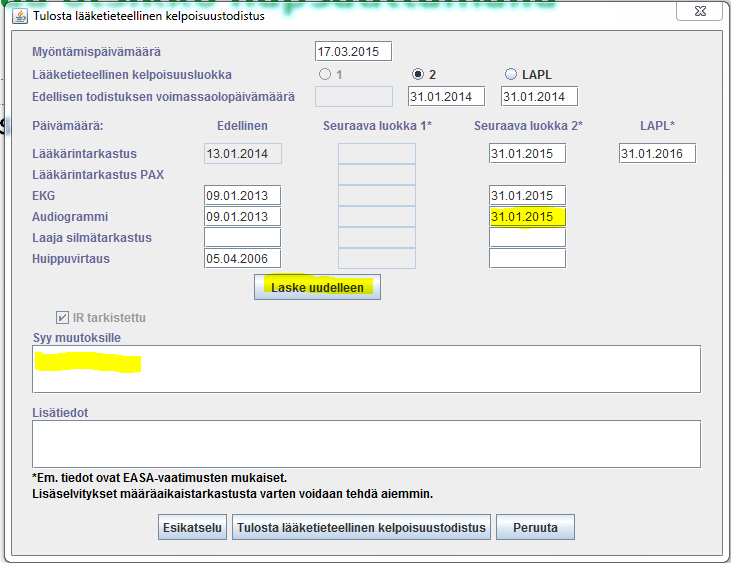Click the Lisätiedot text area
Viewport: 731px width, 563px height.
(366, 444)
